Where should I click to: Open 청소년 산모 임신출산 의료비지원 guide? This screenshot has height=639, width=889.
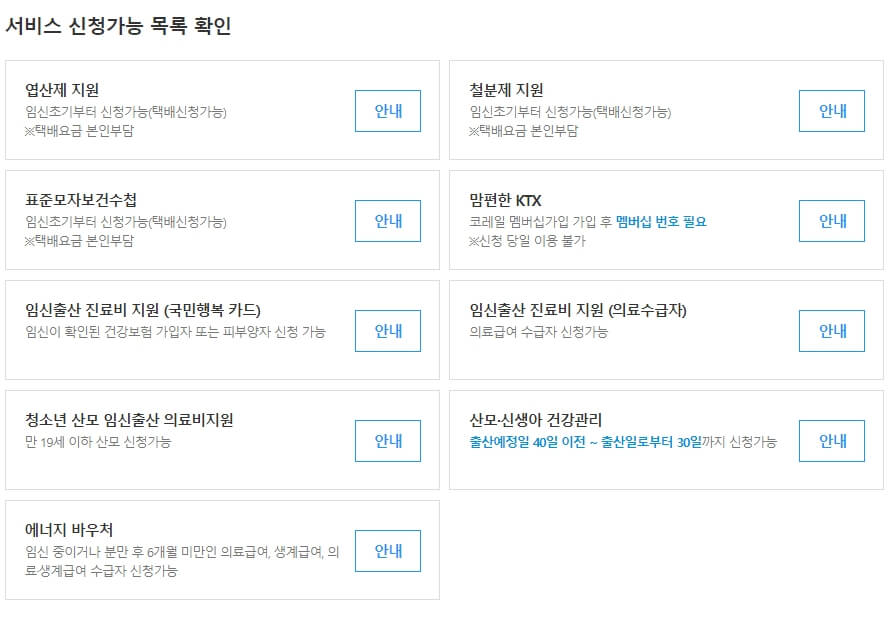(x=387, y=440)
